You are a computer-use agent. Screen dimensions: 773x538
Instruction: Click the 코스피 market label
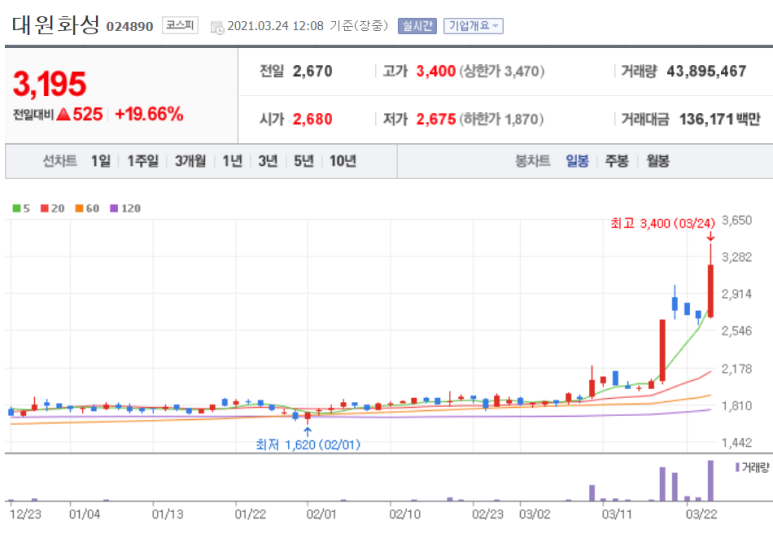point(180,25)
